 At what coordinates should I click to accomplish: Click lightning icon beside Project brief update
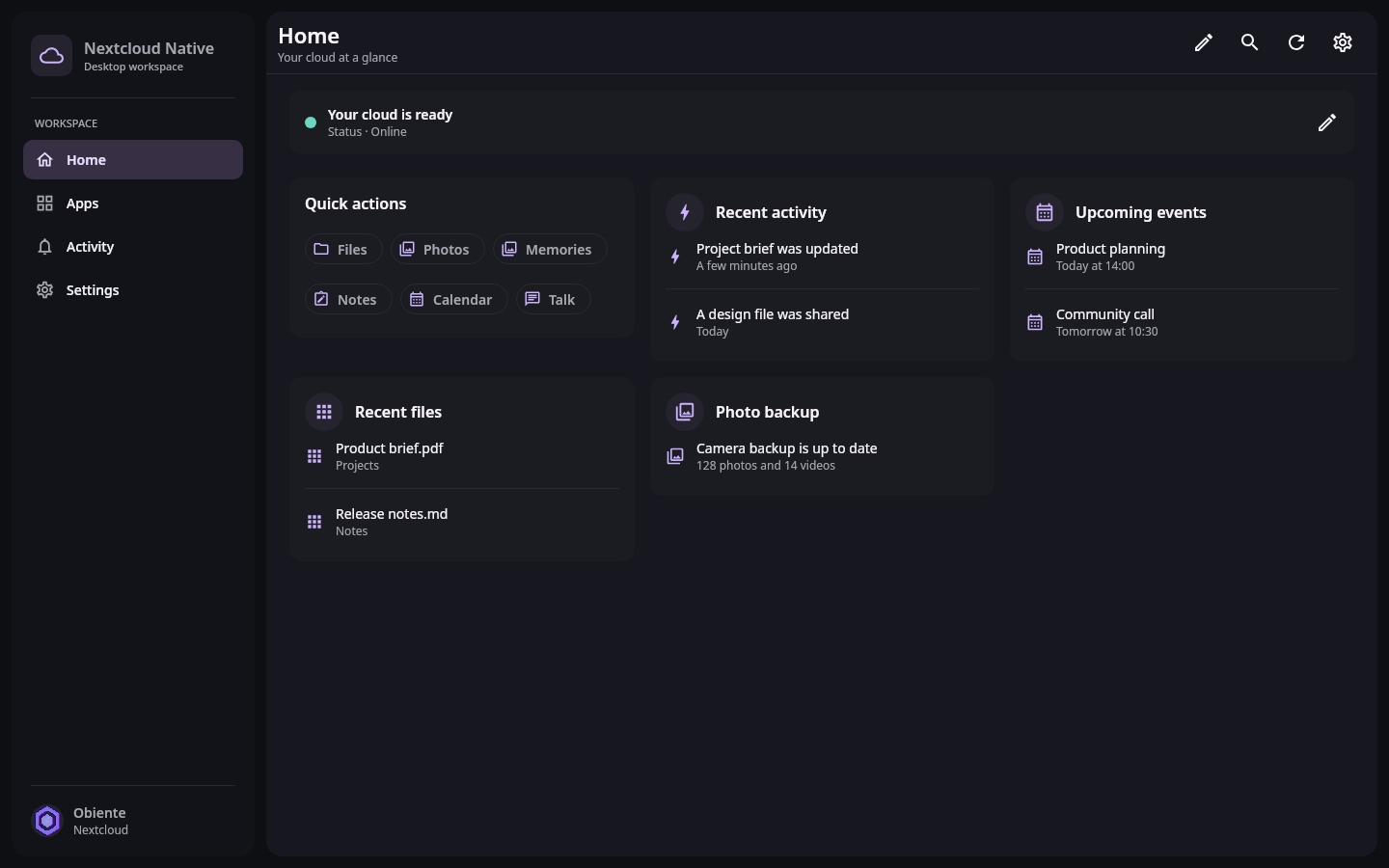pos(675,257)
